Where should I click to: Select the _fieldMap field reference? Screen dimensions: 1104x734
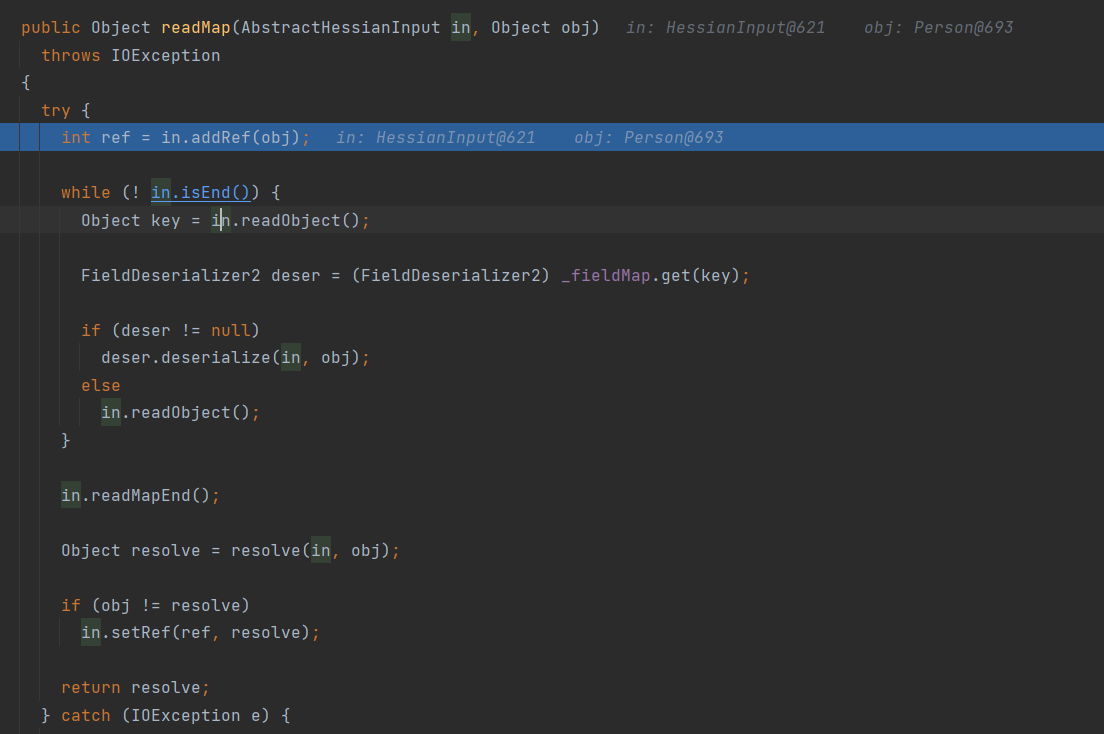604,275
